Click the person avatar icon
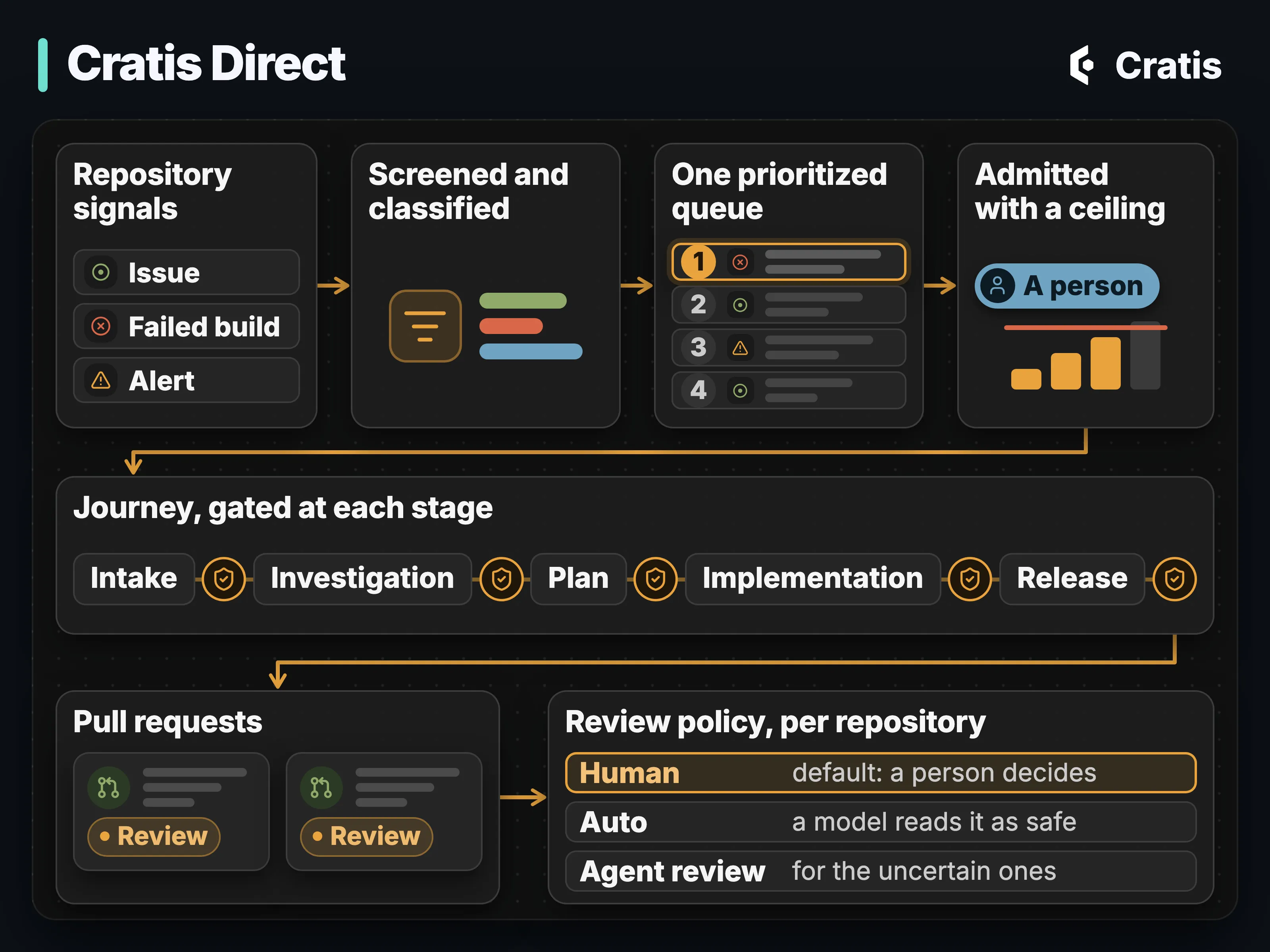This screenshot has width=1270, height=952. point(997,286)
